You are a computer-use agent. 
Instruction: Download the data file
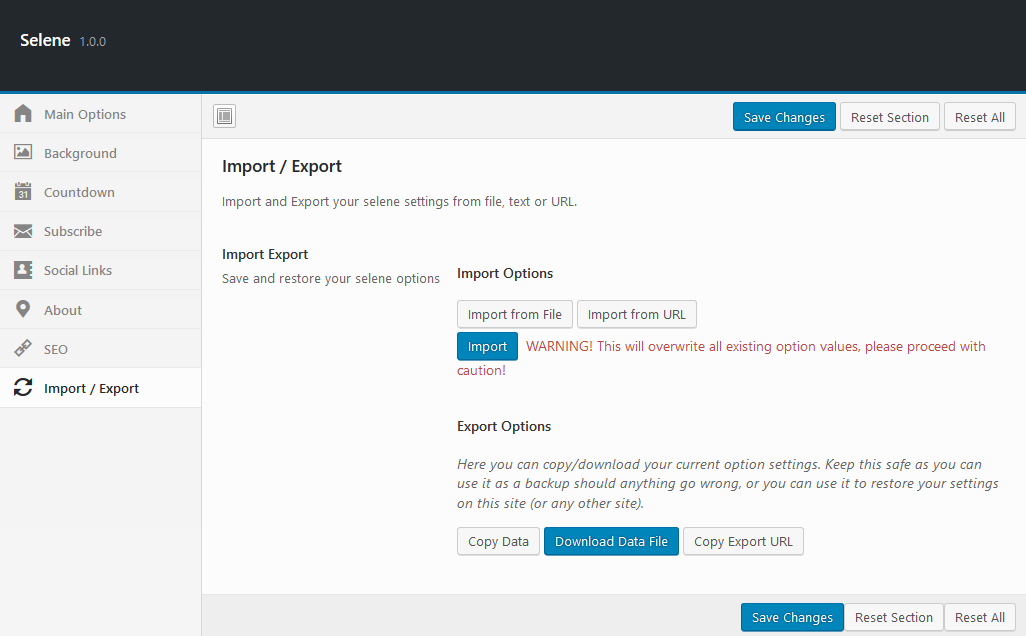pyautogui.click(x=611, y=541)
